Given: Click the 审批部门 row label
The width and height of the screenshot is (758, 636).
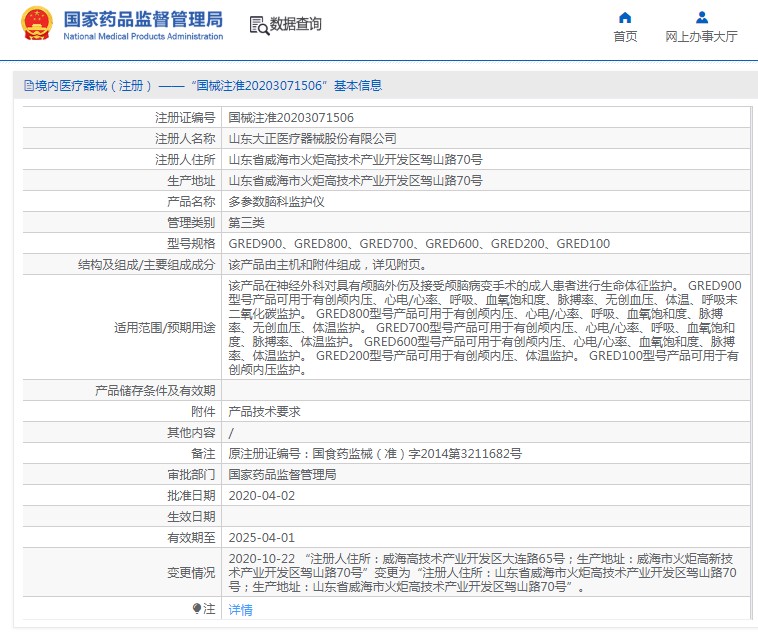Looking at the screenshot, I should (191, 475).
